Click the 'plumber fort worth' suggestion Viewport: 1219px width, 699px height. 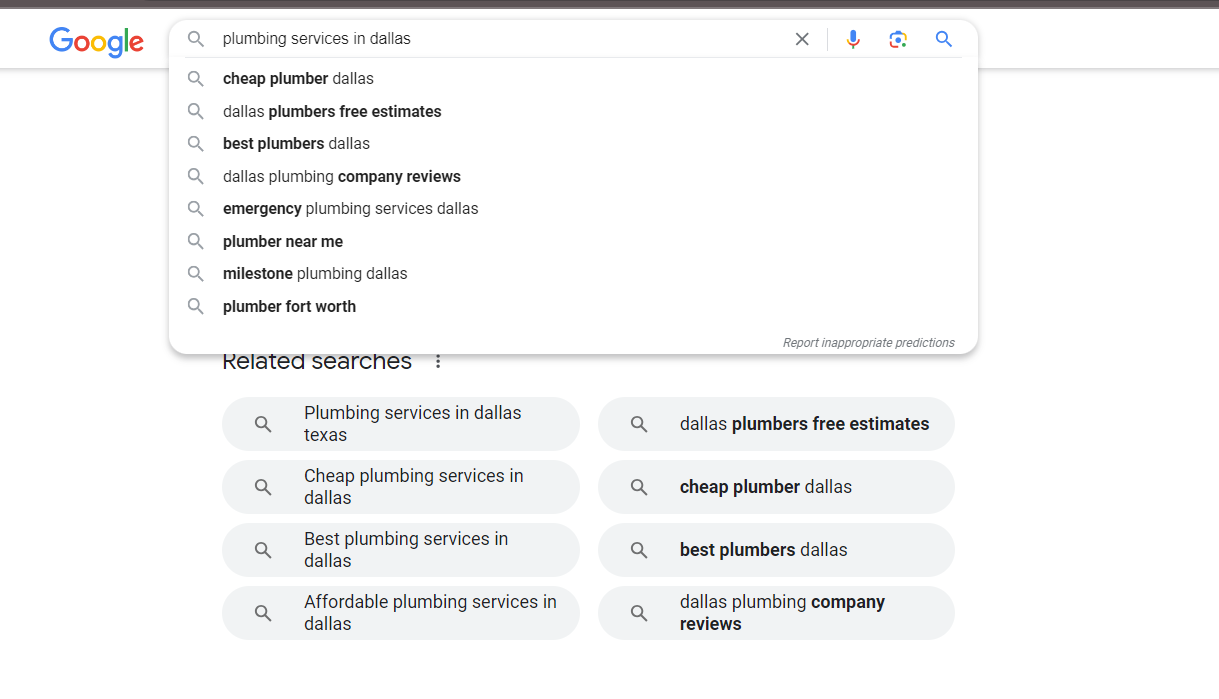[x=289, y=306]
